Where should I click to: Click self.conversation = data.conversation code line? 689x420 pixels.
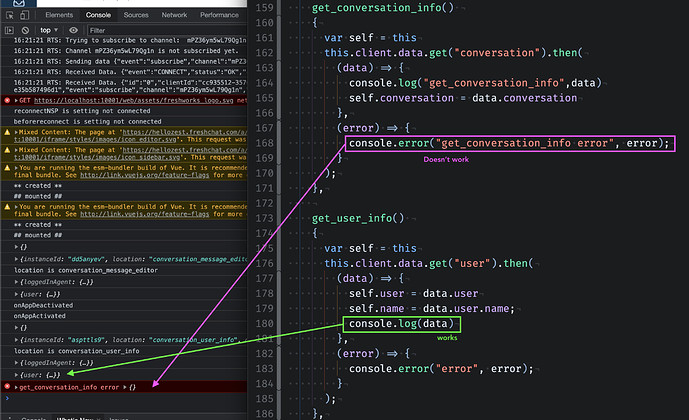(463, 98)
